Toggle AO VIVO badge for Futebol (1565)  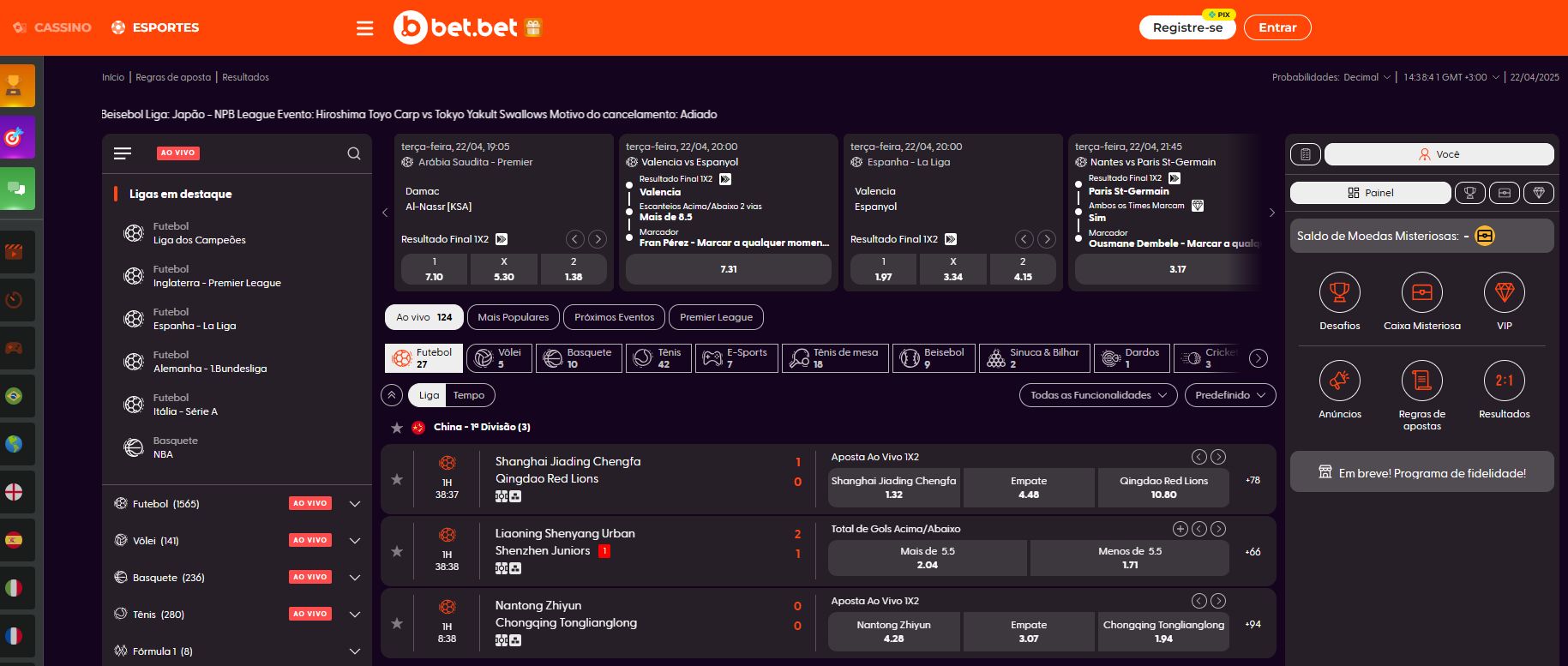[x=310, y=503]
